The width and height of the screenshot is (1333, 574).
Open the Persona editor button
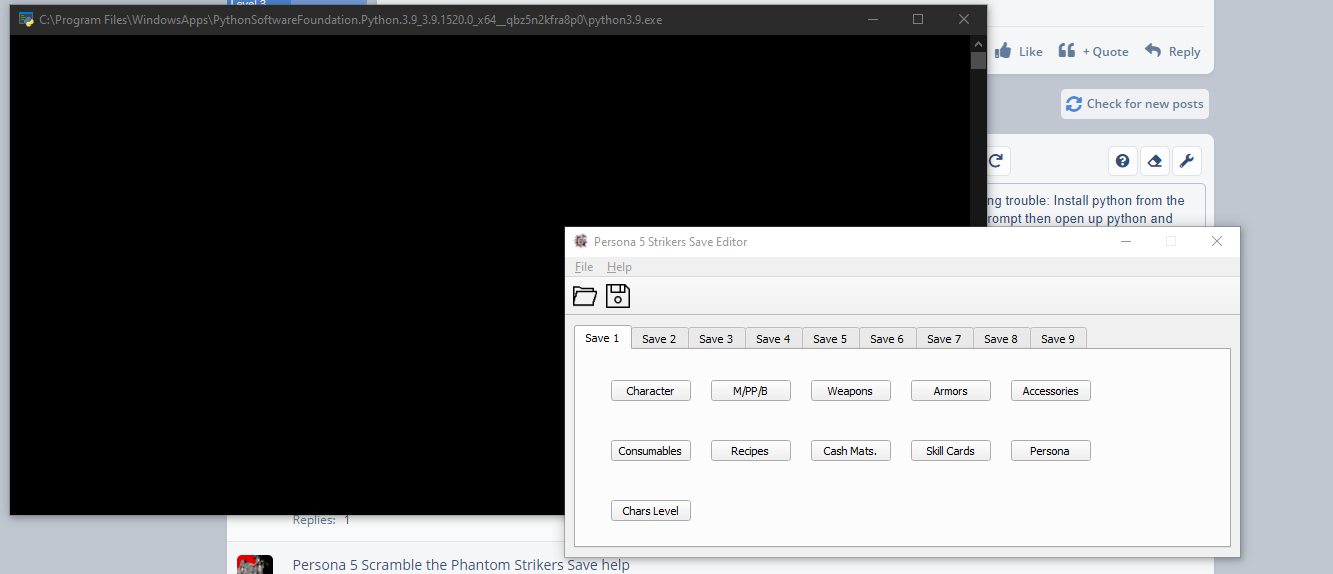[1050, 451]
